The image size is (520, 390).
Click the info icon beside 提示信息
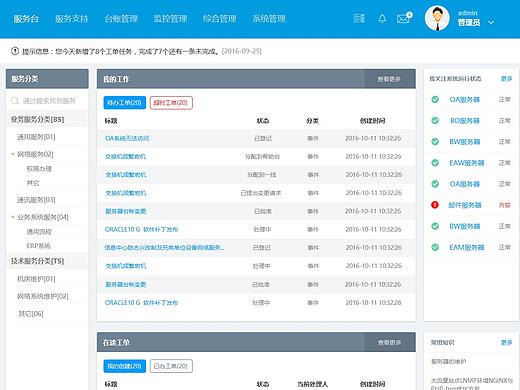pos(15,51)
